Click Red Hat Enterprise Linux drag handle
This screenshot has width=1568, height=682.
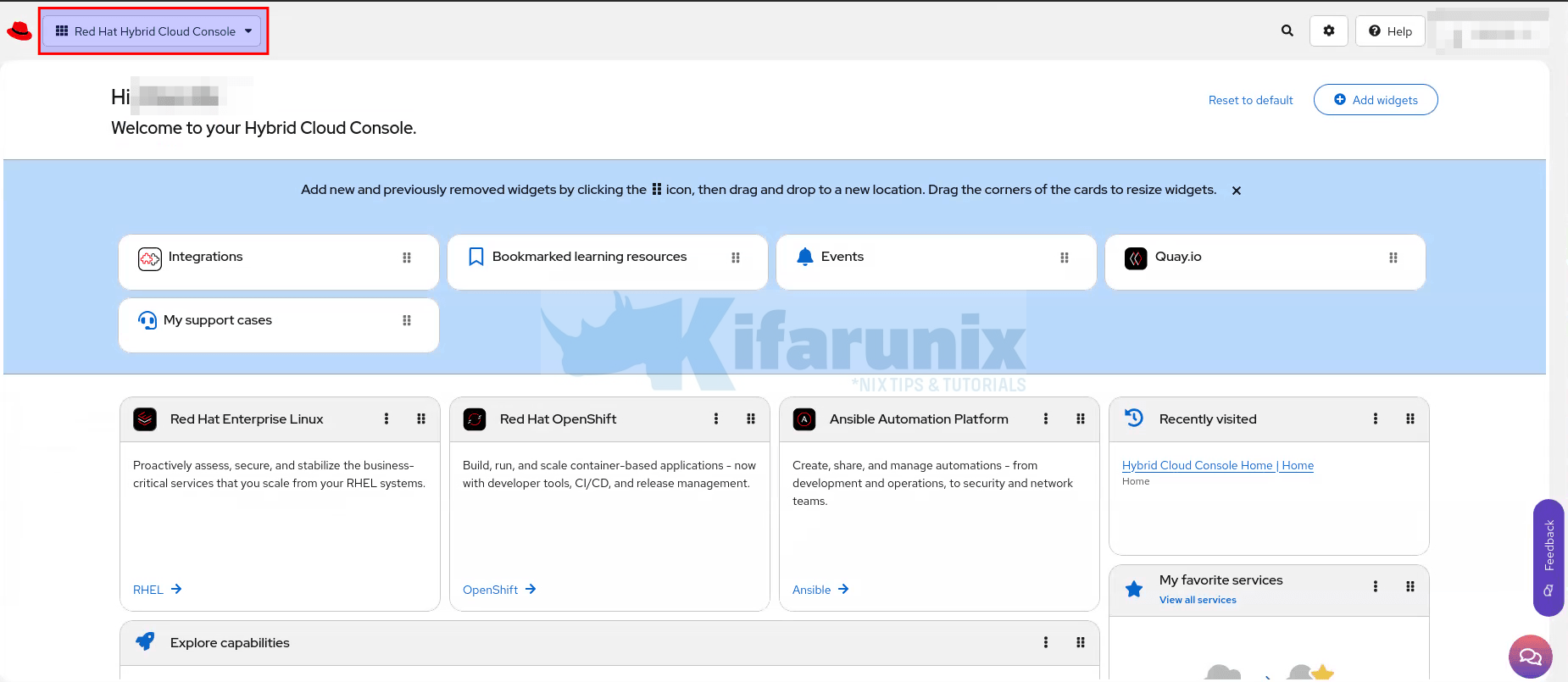tap(421, 419)
